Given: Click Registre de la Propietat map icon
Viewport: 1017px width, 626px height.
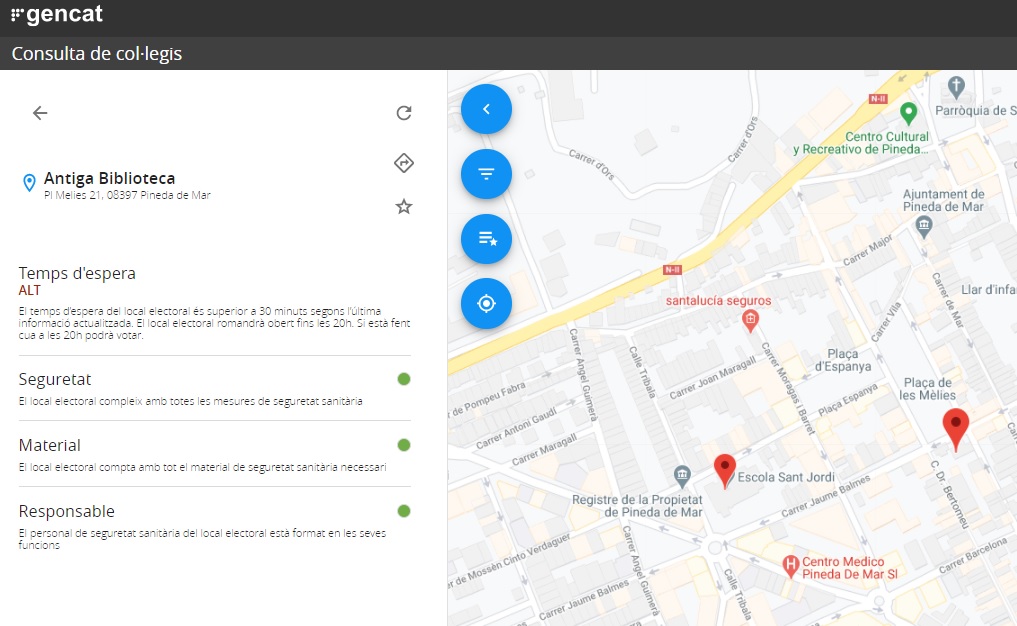Looking at the screenshot, I should point(682,476).
